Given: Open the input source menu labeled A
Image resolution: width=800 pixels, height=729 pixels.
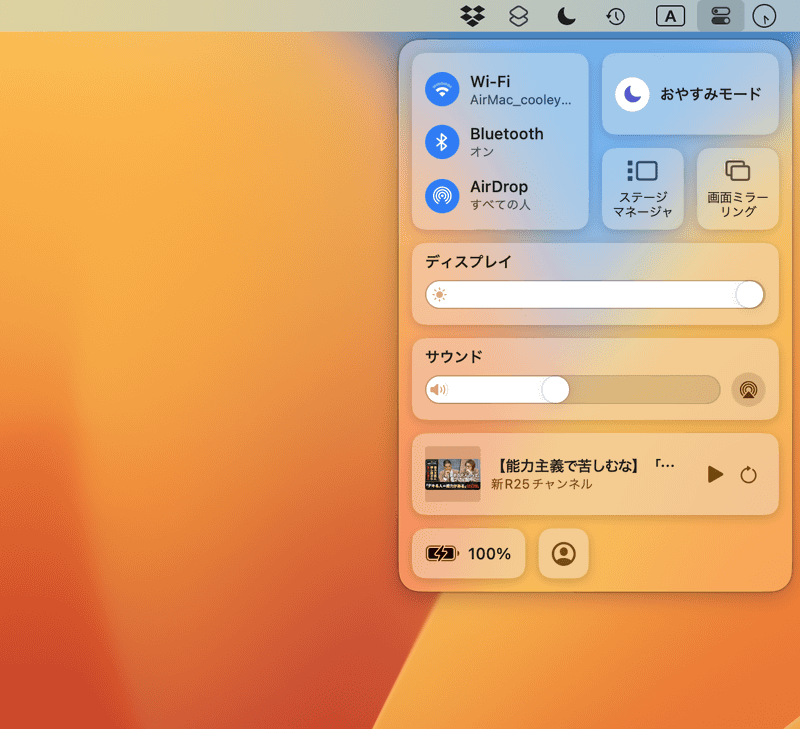Looking at the screenshot, I should [x=670, y=16].
